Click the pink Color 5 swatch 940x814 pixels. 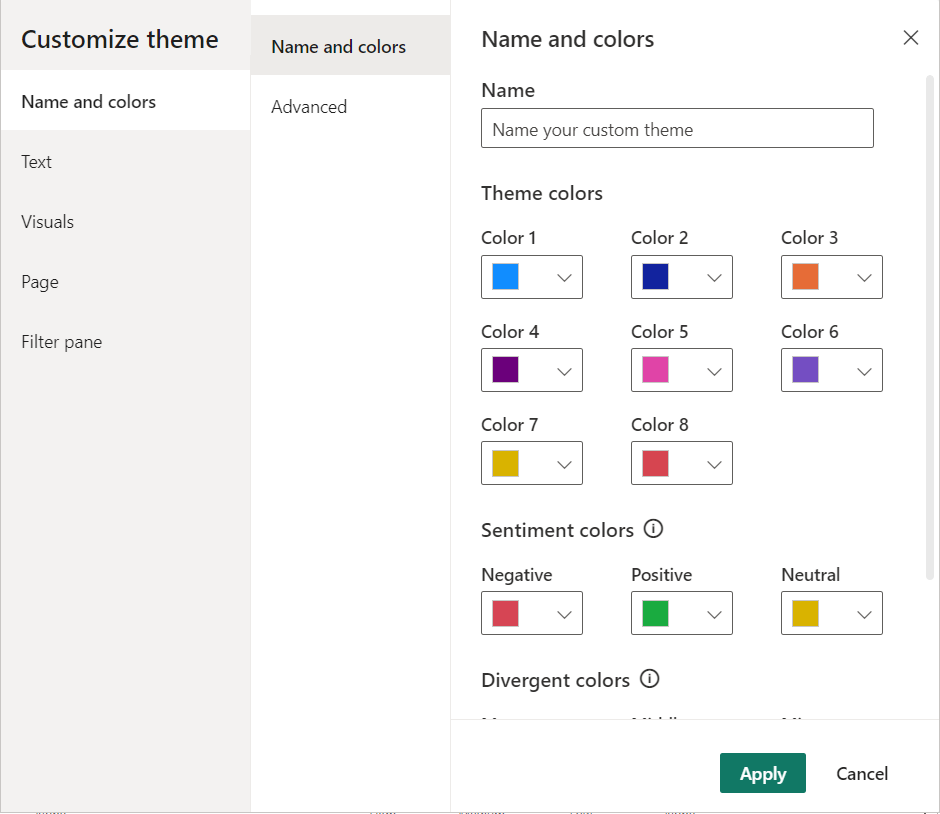point(656,370)
